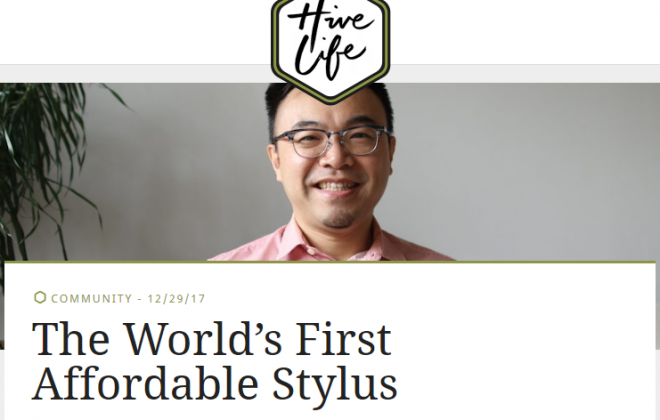Open the COMMUNITY category link

click(91, 298)
